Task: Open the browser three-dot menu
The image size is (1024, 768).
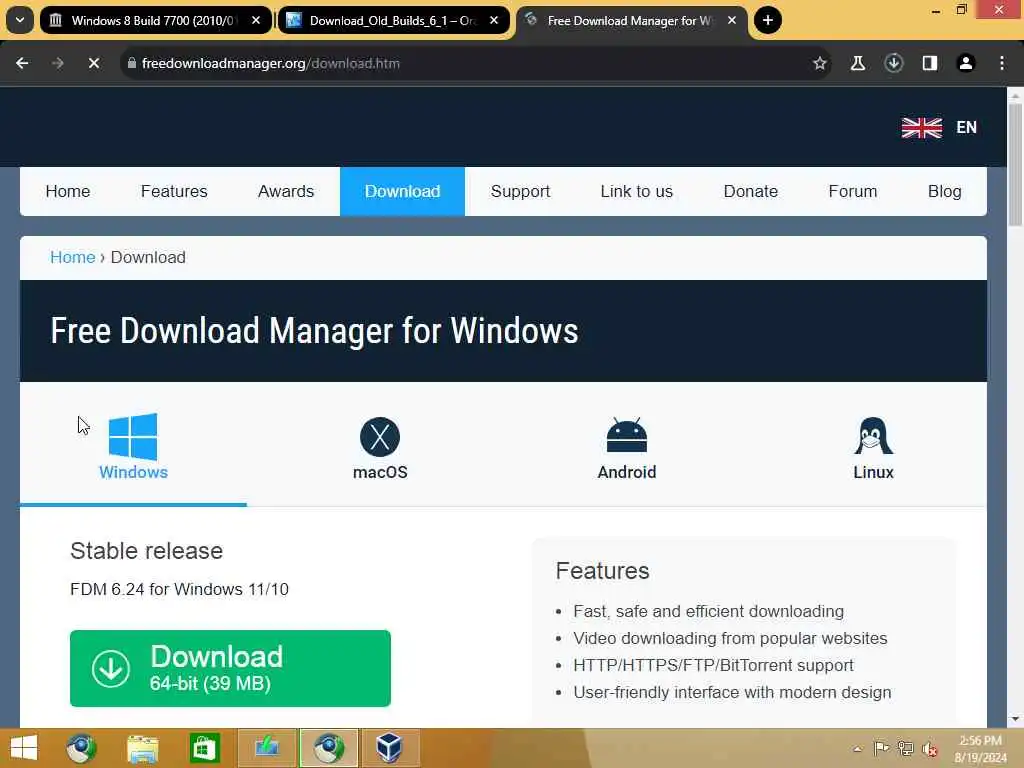Action: (1002, 63)
